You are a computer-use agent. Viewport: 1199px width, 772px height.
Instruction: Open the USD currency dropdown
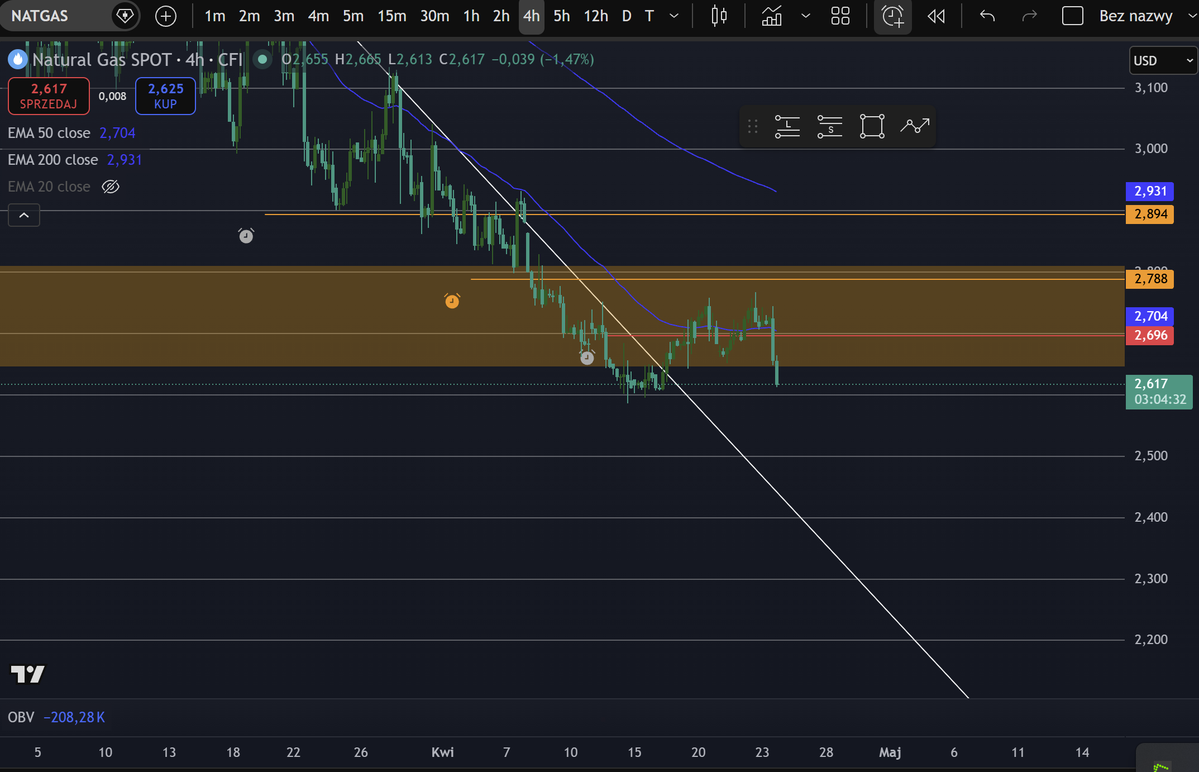click(x=1161, y=60)
